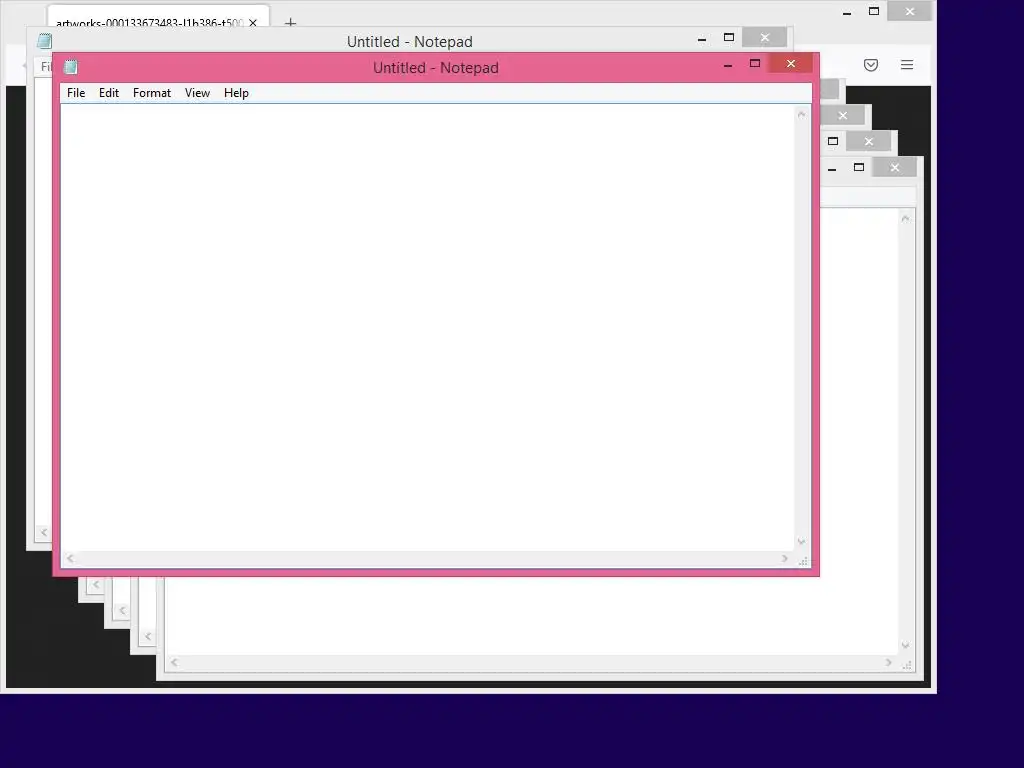The image size is (1024, 768).
Task: Open the File menu in front Notepad
Action: [x=76, y=93]
